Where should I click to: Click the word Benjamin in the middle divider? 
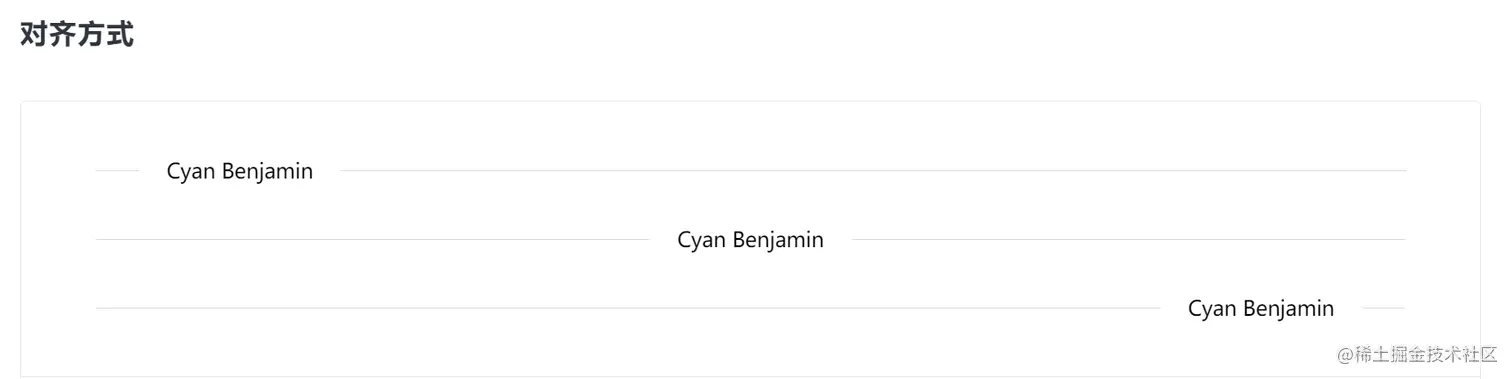(779, 240)
